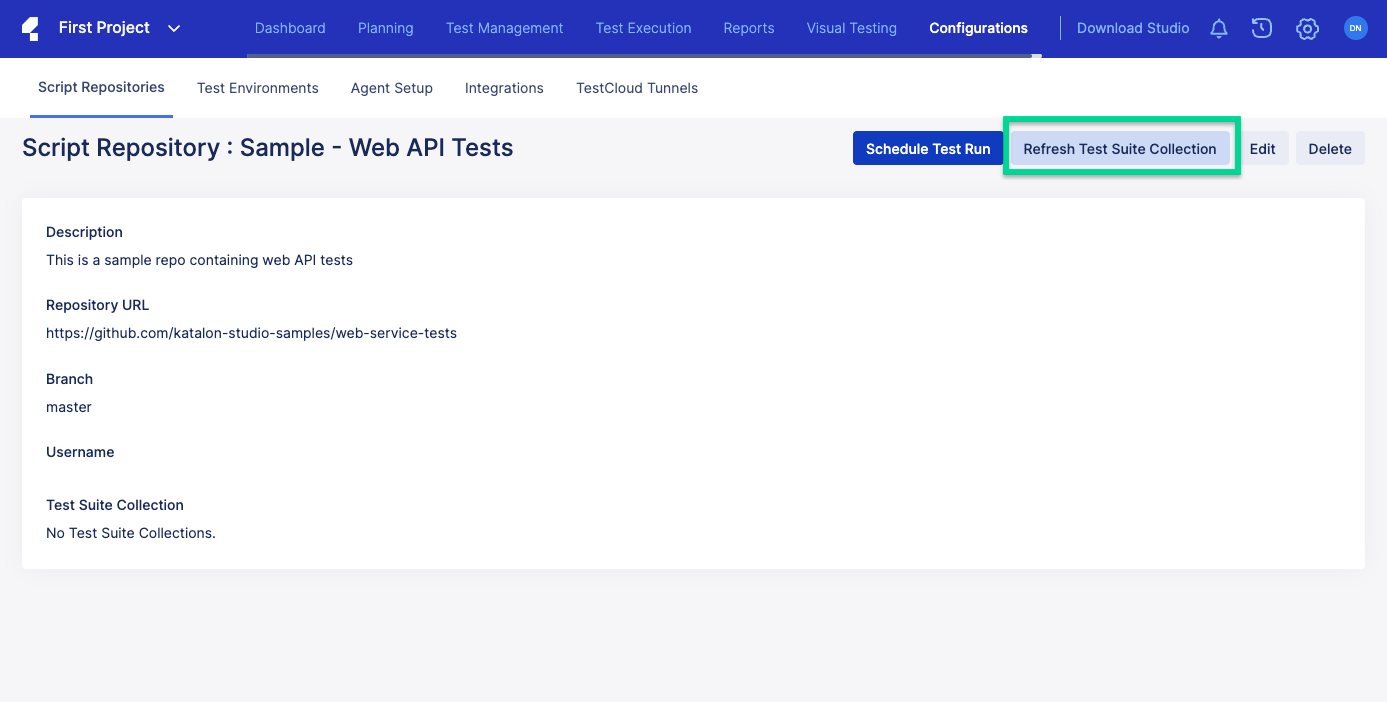Select the Planning menu item

385,28
